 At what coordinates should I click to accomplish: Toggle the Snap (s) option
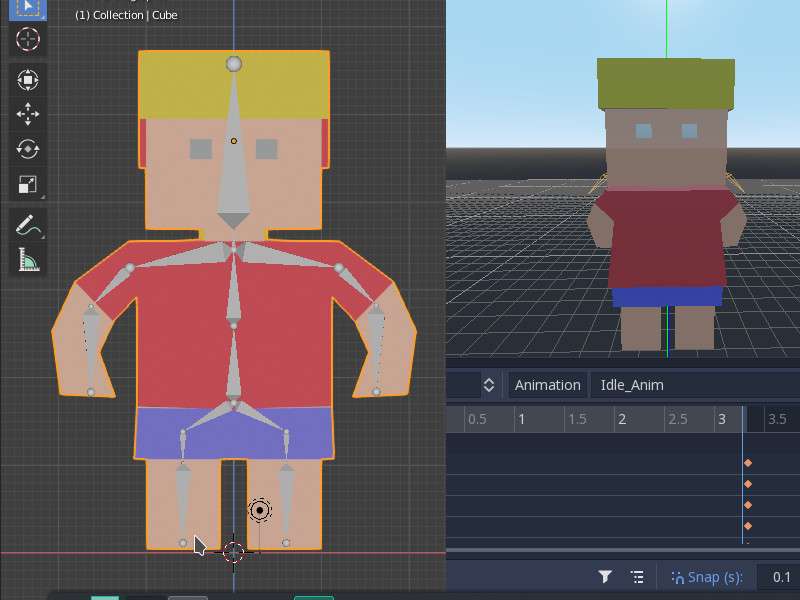tap(707, 577)
